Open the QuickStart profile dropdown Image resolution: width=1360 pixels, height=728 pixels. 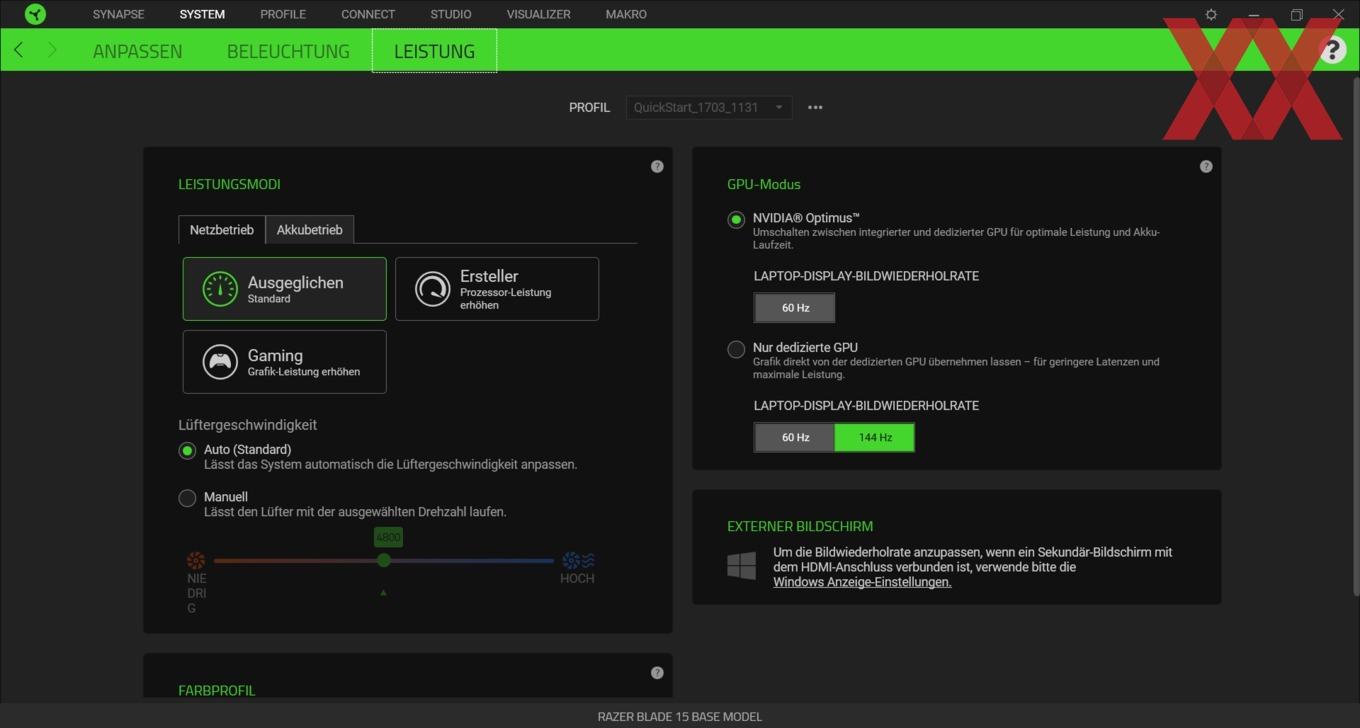click(709, 107)
